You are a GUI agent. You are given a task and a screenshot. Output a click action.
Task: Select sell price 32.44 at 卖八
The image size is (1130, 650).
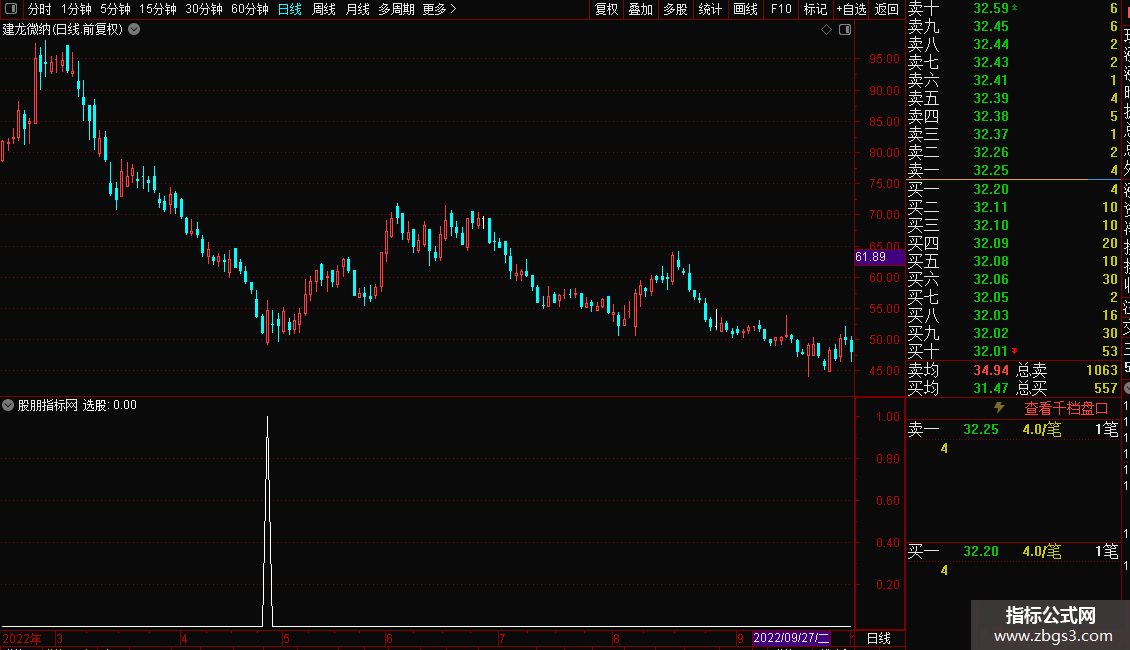click(x=991, y=45)
